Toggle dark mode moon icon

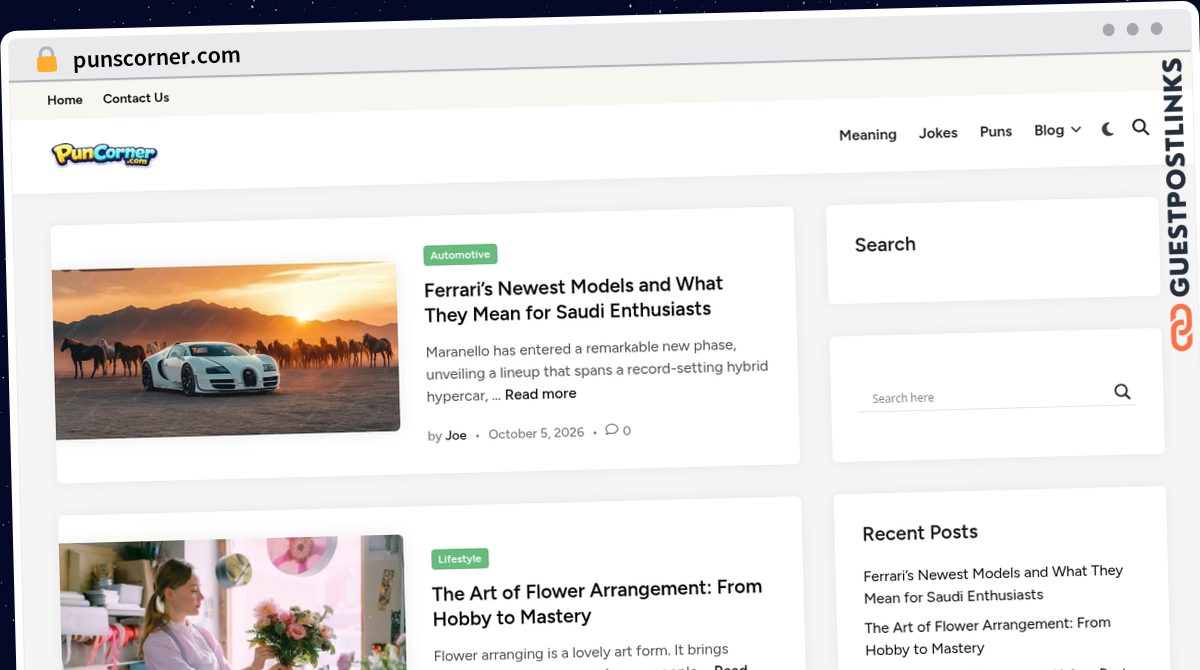click(x=1108, y=129)
